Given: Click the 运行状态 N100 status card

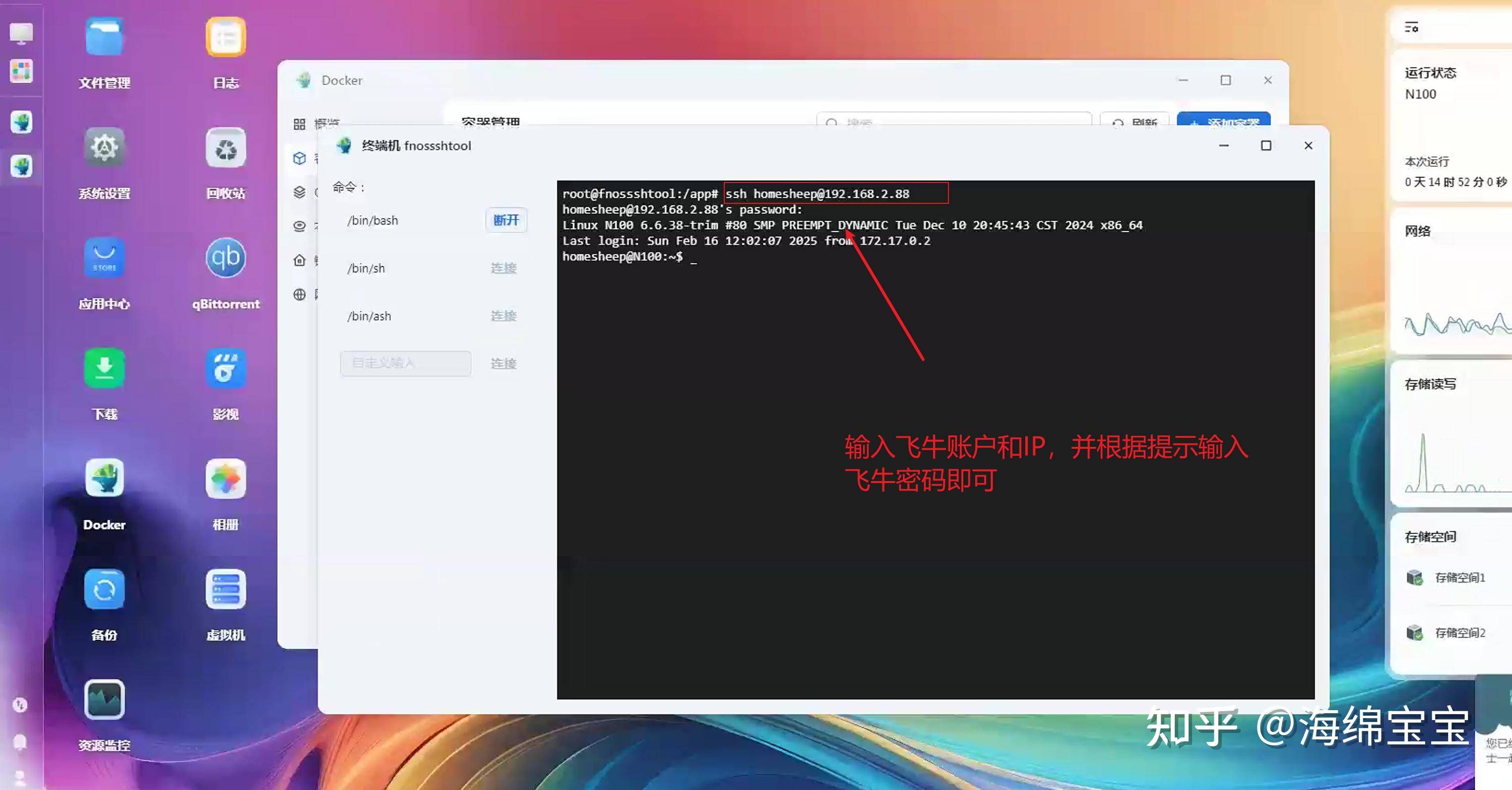Looking at the screenshot, I should click(1452, 126).
